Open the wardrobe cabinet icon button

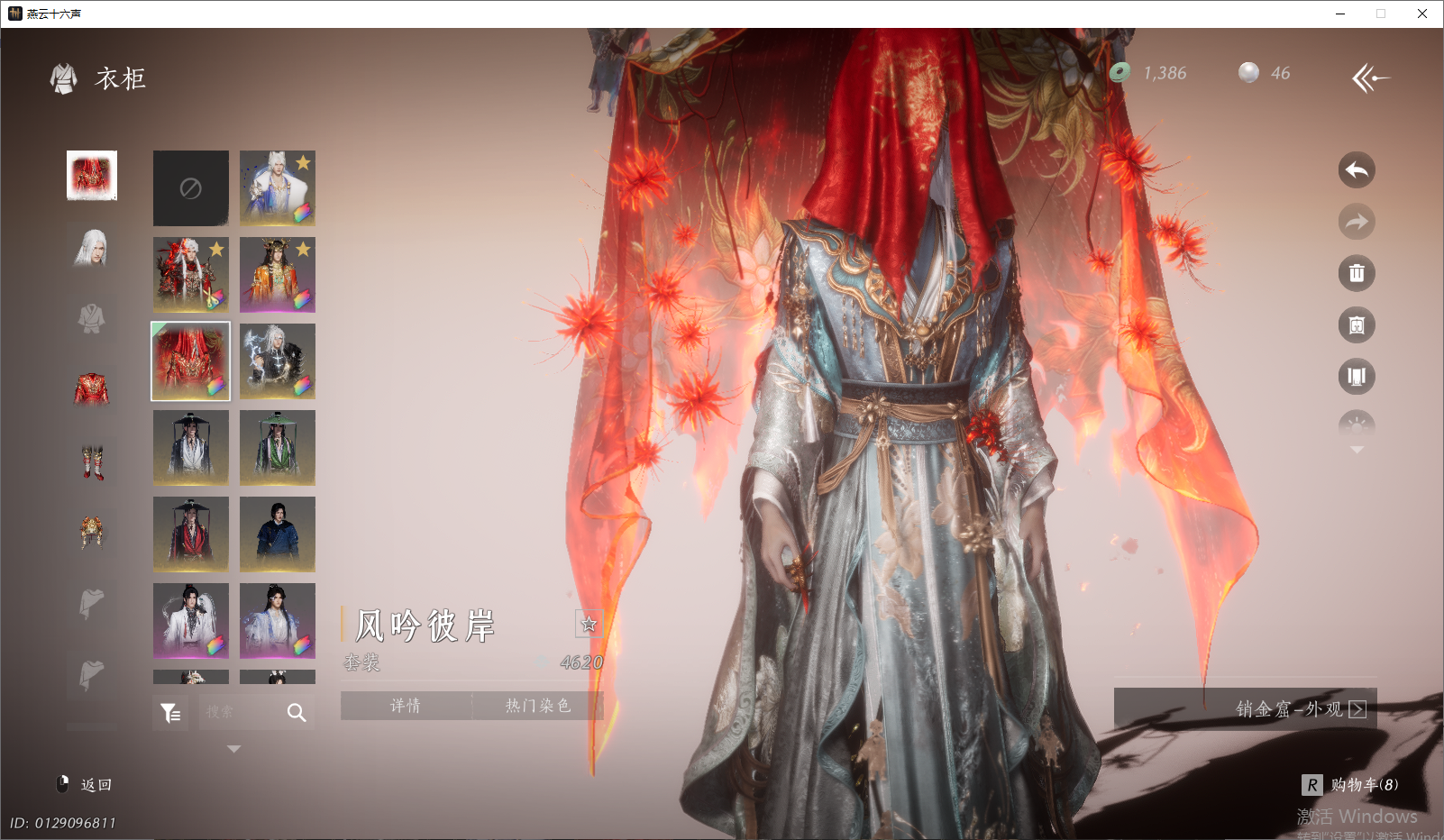point(1357,325)
